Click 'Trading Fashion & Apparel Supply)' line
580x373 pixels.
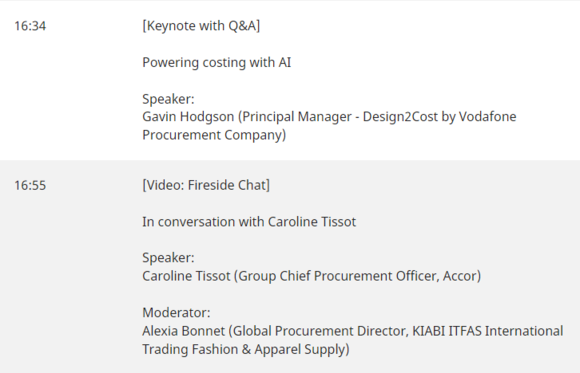pyautogui.click(x=246, y=349)
